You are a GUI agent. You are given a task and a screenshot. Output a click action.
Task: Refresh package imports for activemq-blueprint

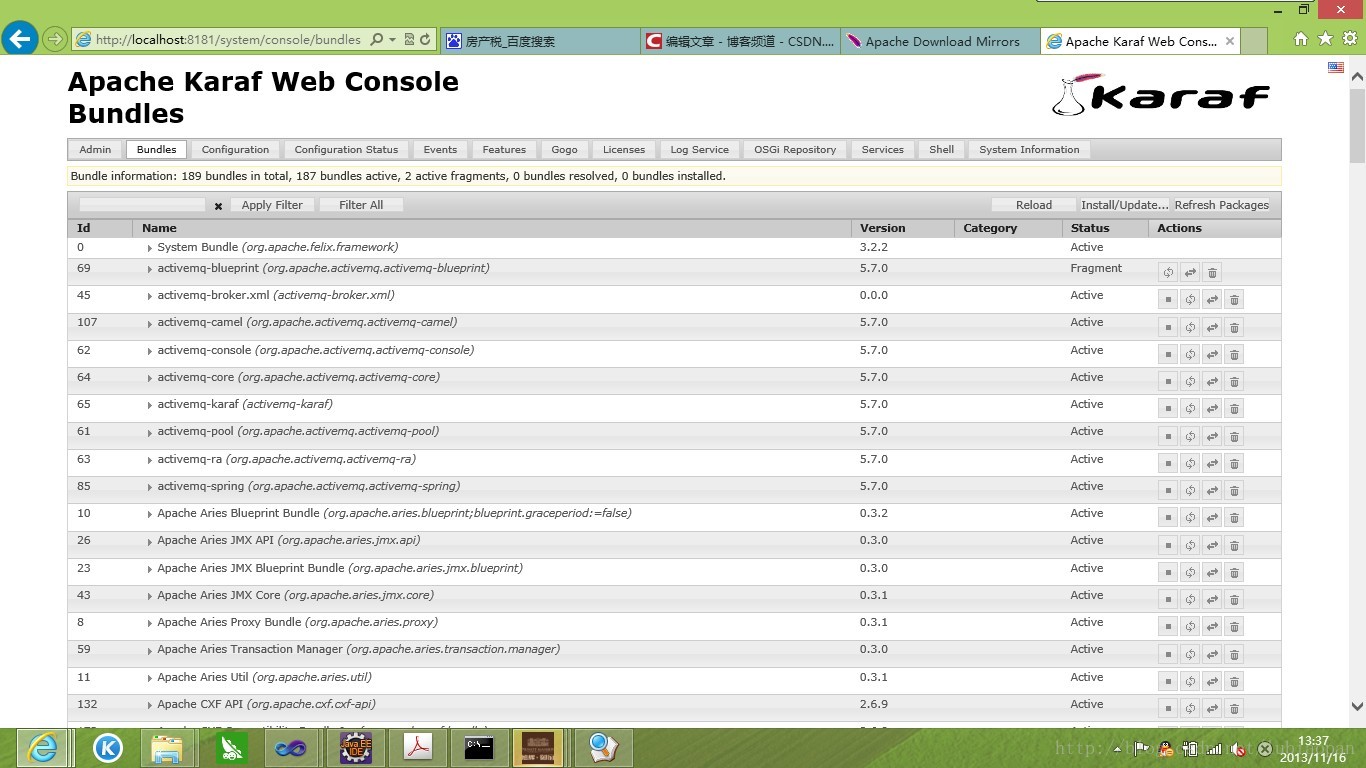point(1168,273)
